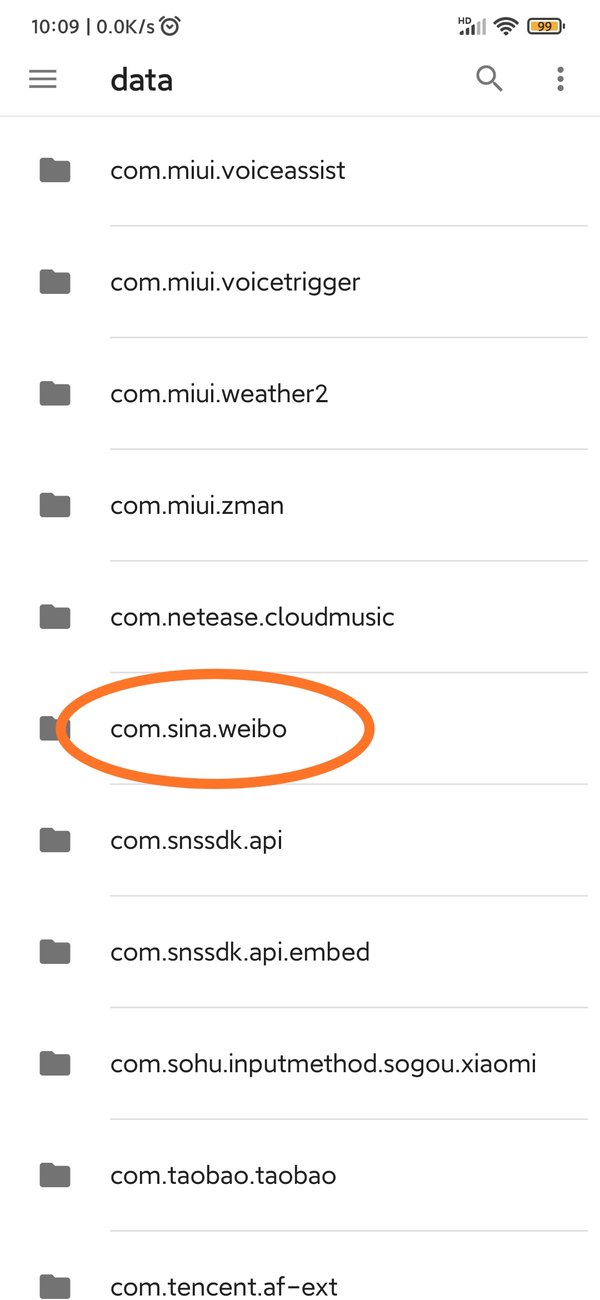The image size is (600, 1300).
Task: Open the three-dot overflow menu
Action: coord(560,79)
